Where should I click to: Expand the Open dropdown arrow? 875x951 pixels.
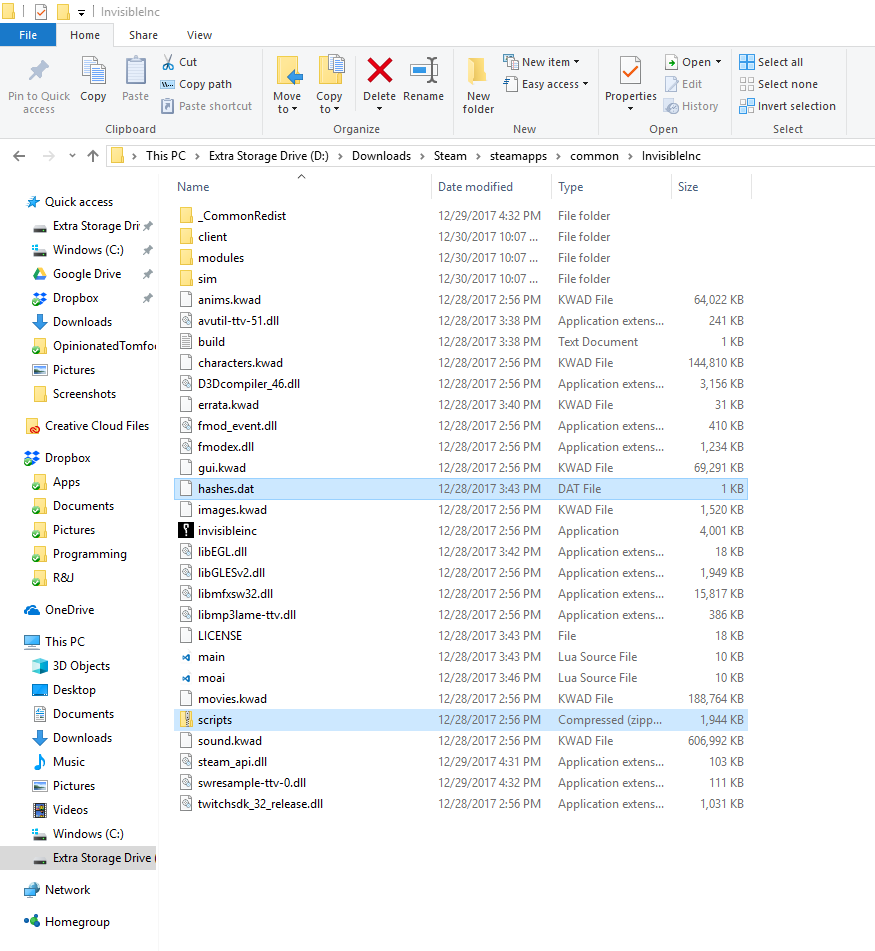click(x=719, y=62)
